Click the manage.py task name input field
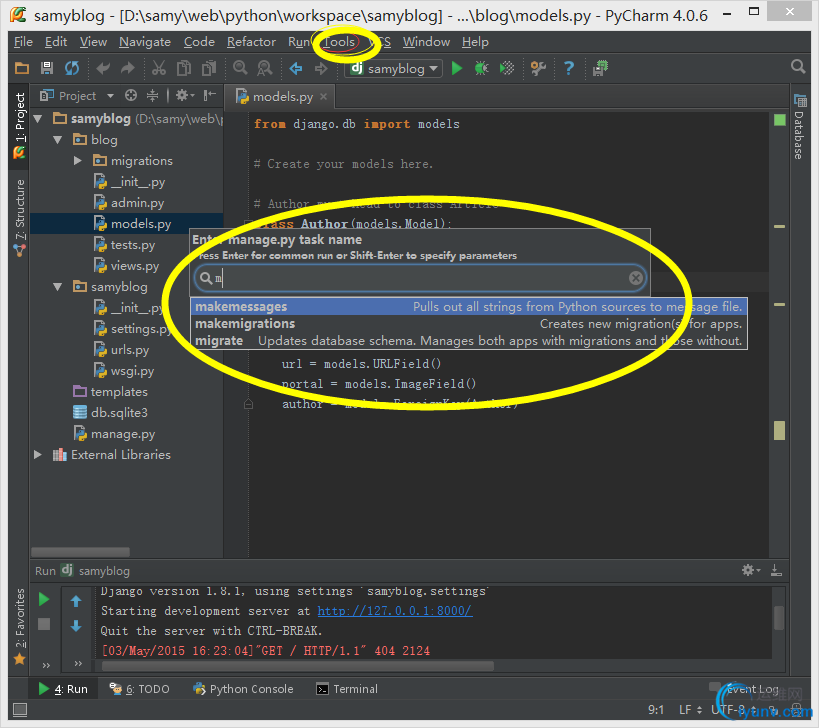The image size is (819, 728). pos(420,278)
